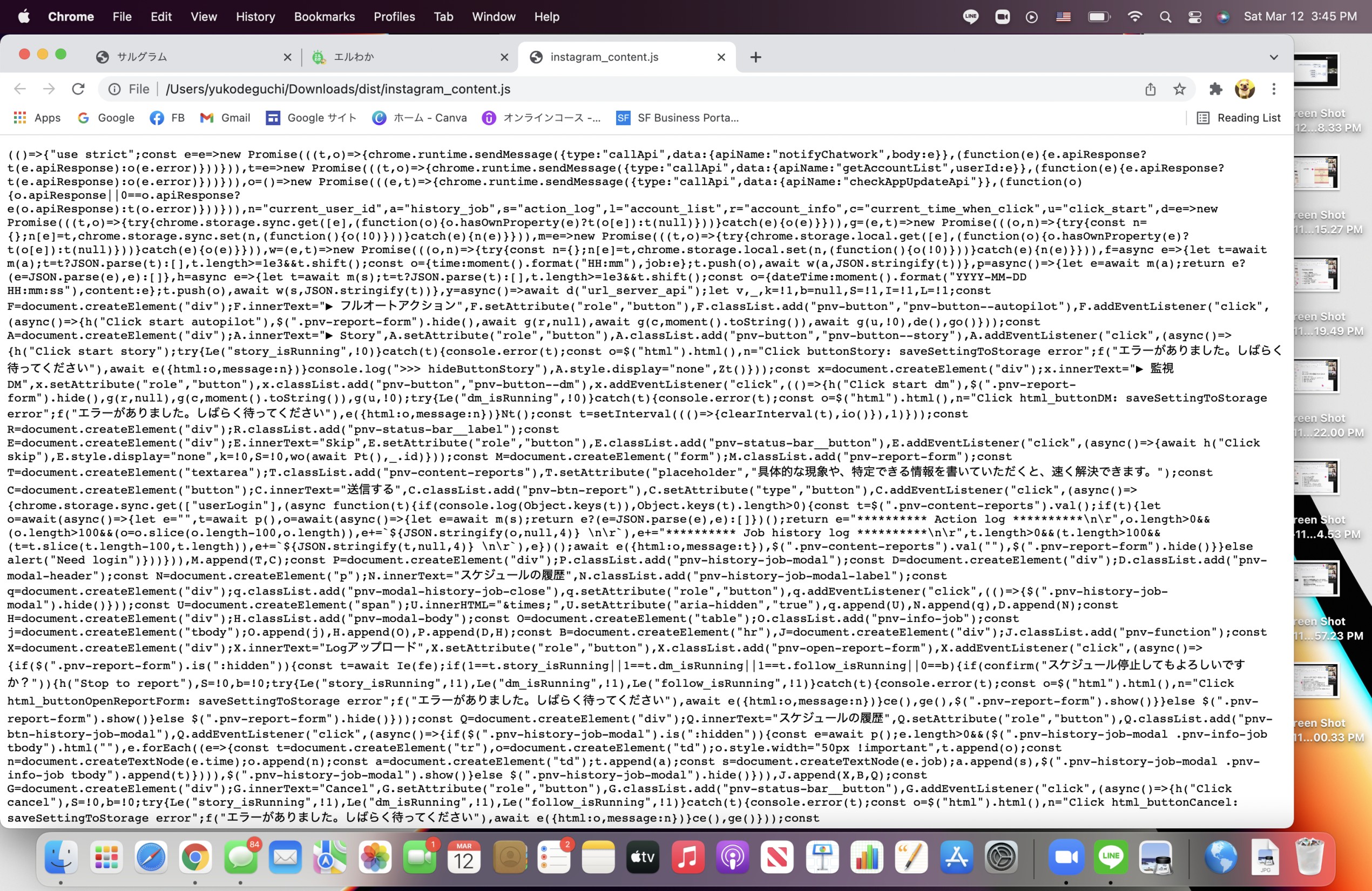Switch to the エルわか tab

[x=410, y=57]
